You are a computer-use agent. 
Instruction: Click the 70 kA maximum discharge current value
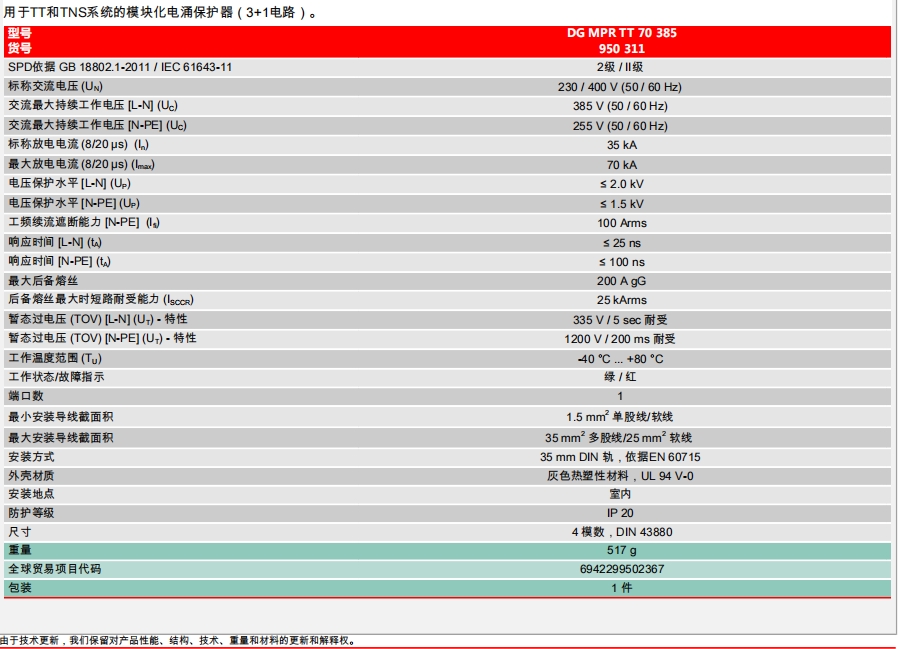pyautogui.click(x=621, y=165)
